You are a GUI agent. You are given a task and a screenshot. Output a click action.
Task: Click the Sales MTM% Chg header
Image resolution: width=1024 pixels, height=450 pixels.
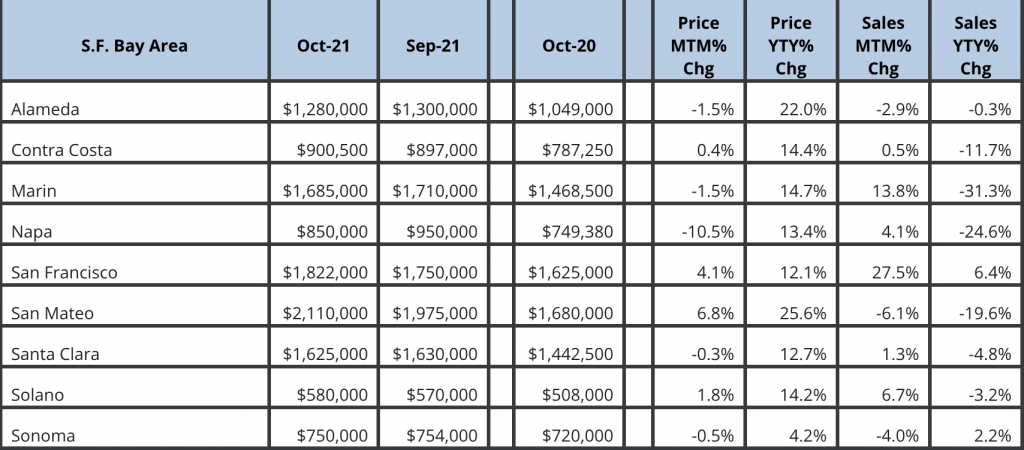(x=883, y=46)
